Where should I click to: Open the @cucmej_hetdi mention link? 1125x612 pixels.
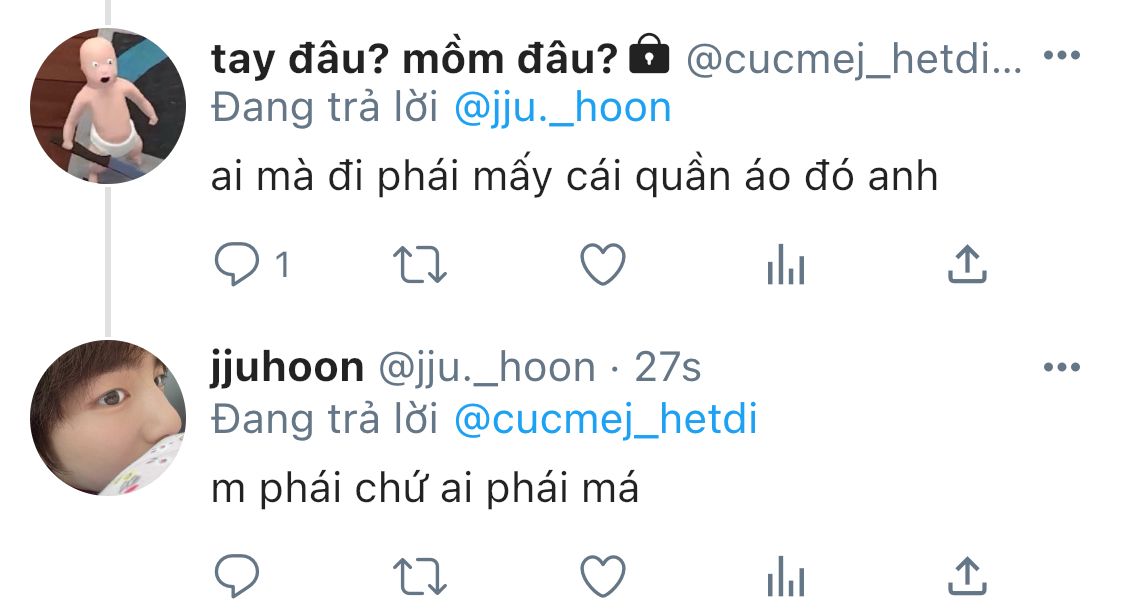[606, 420]
